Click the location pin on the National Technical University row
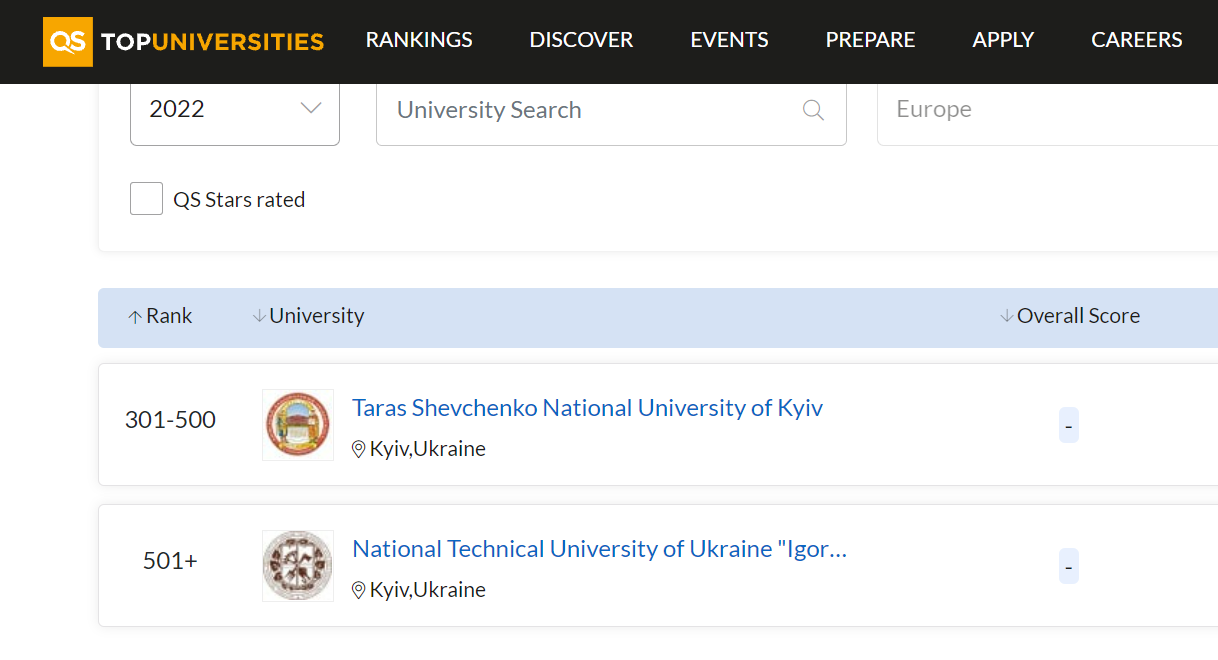 click(x=358, y=589)
